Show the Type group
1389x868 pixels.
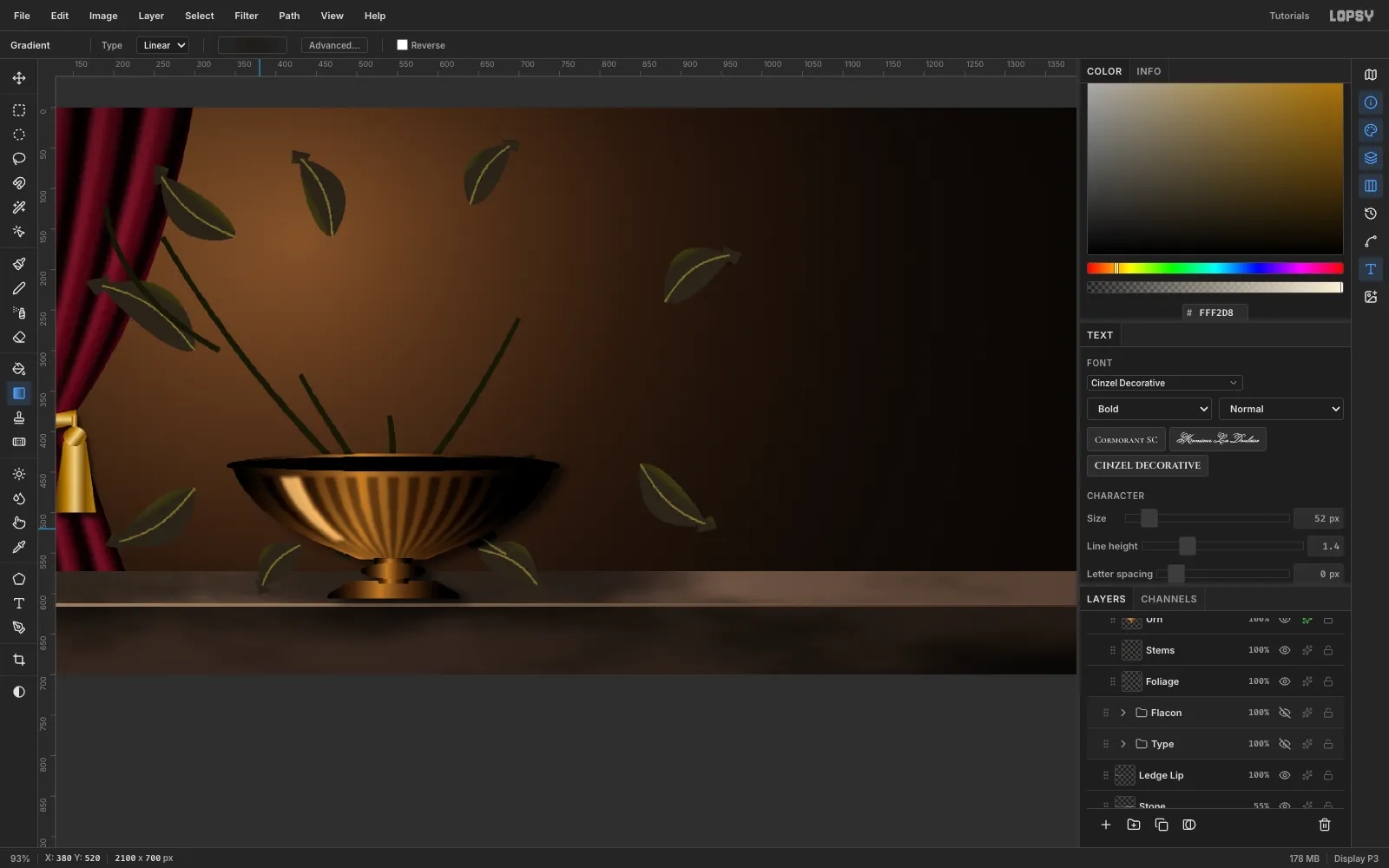[x=1285, y=744]
